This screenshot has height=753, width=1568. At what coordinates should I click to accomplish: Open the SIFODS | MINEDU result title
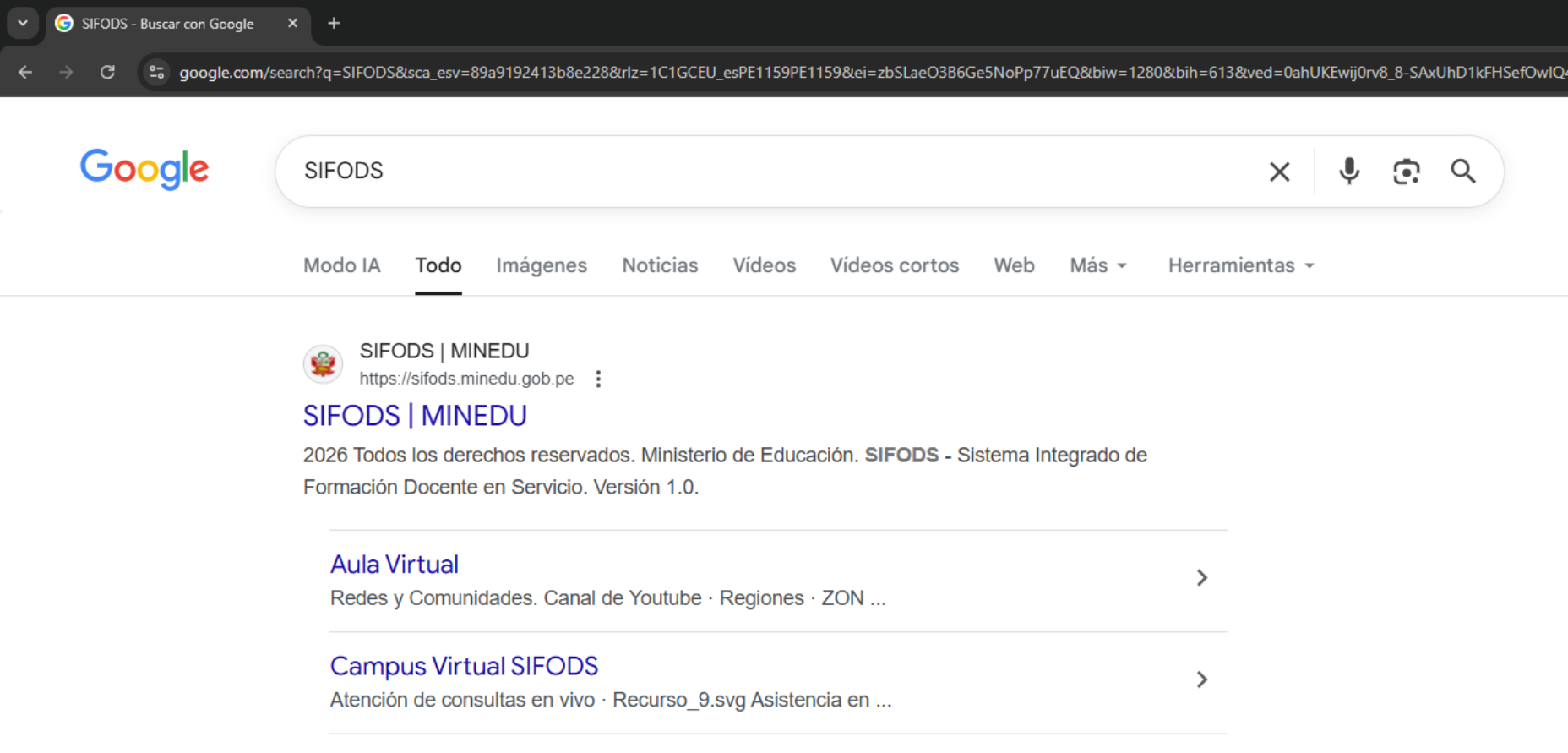point(415,416)
